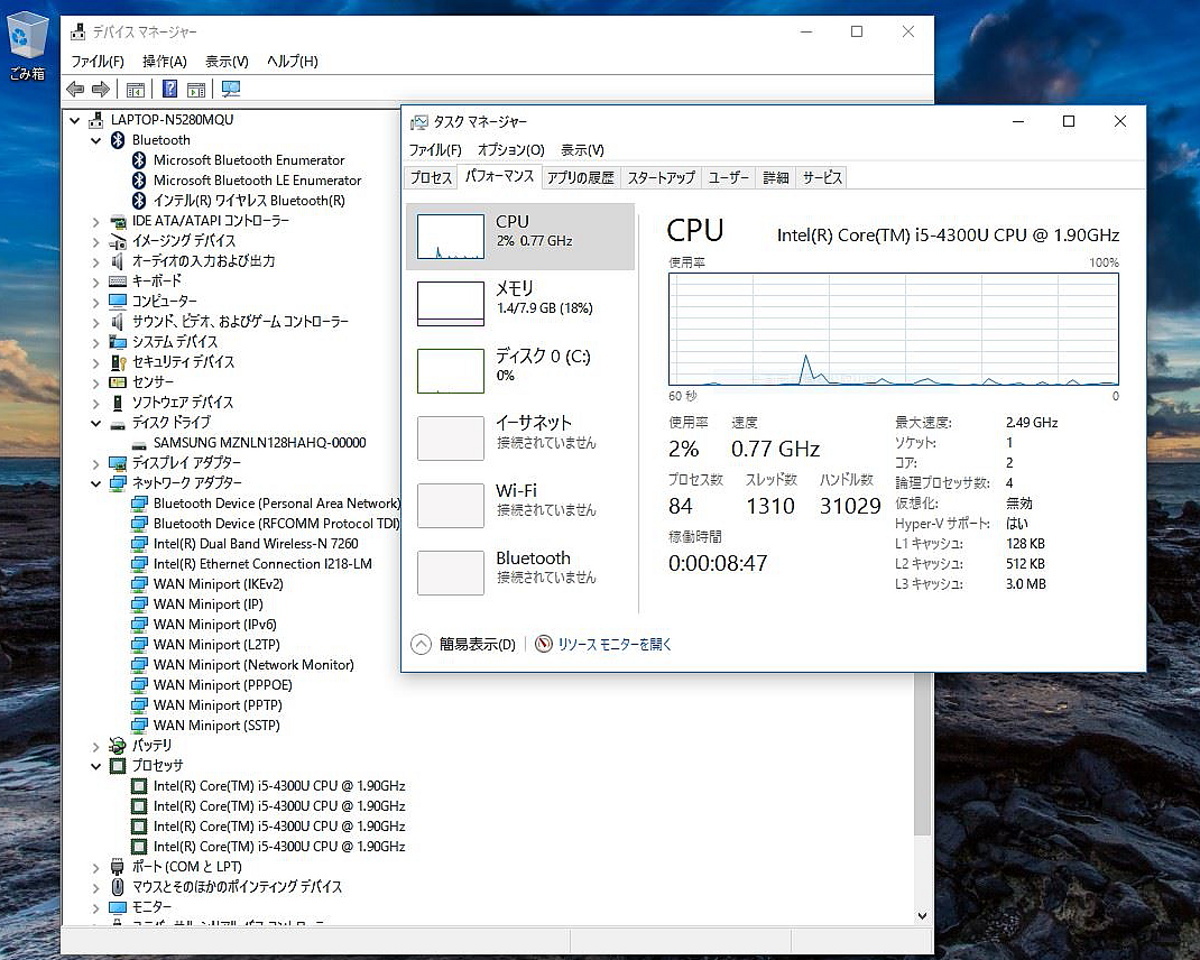This screenshot has height=960, width=1200.
Task: Expand the バッテリ category
Action: (96, 746)
